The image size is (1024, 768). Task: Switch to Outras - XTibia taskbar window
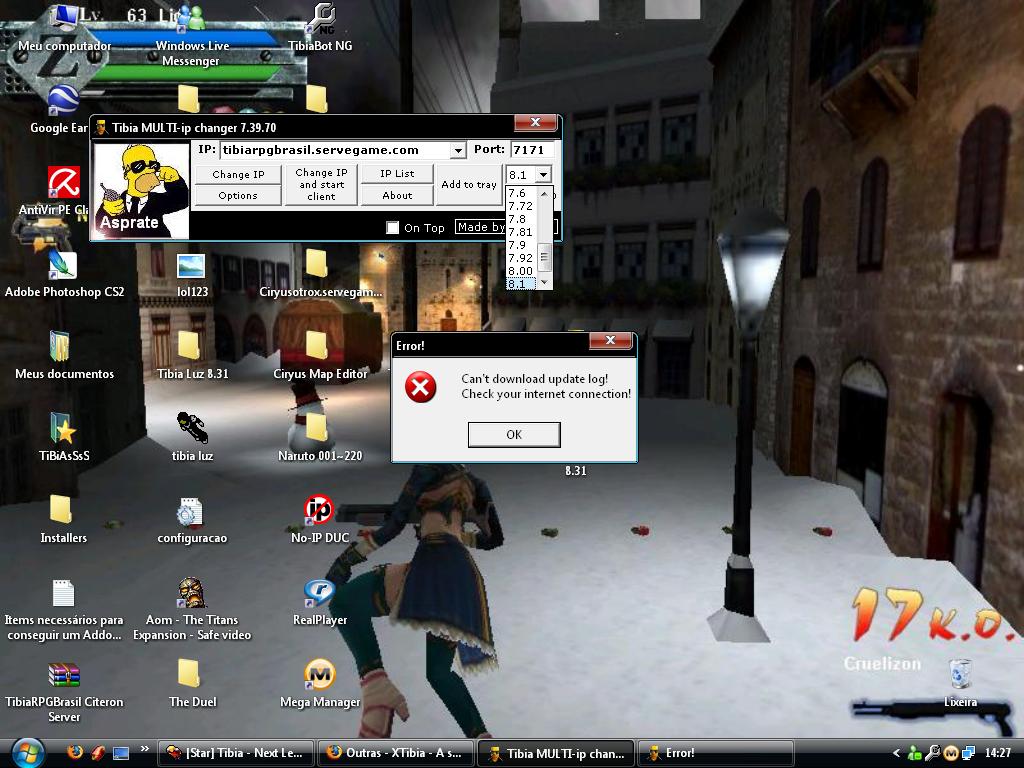click(396, 754)
